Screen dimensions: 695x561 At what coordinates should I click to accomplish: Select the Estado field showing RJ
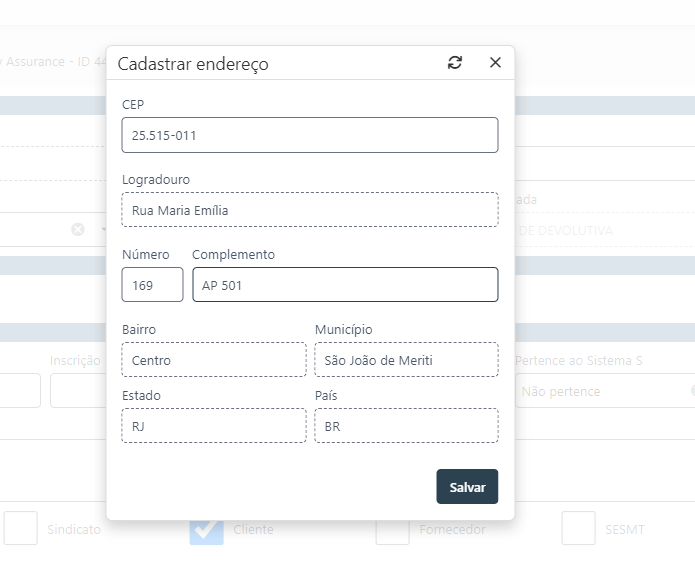click(x=213, y=426)
